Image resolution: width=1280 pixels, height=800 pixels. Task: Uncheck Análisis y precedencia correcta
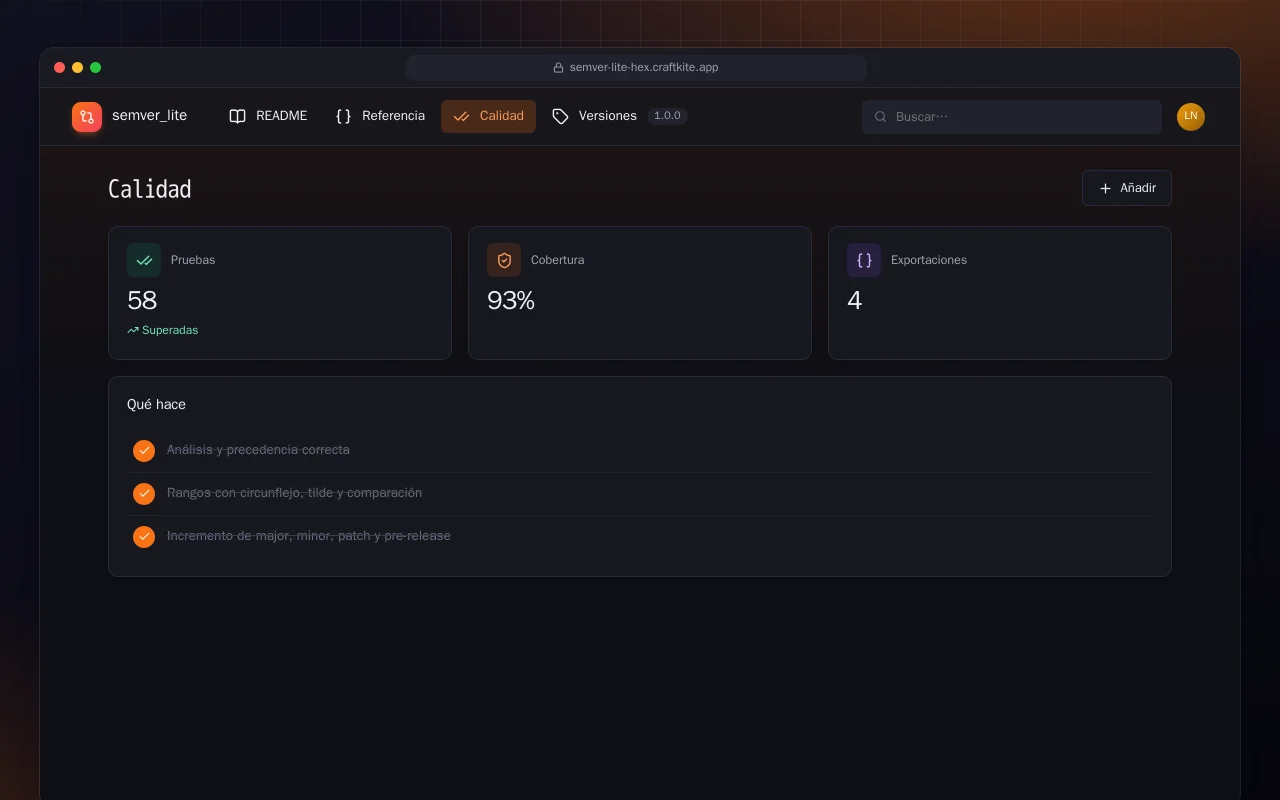144,450
